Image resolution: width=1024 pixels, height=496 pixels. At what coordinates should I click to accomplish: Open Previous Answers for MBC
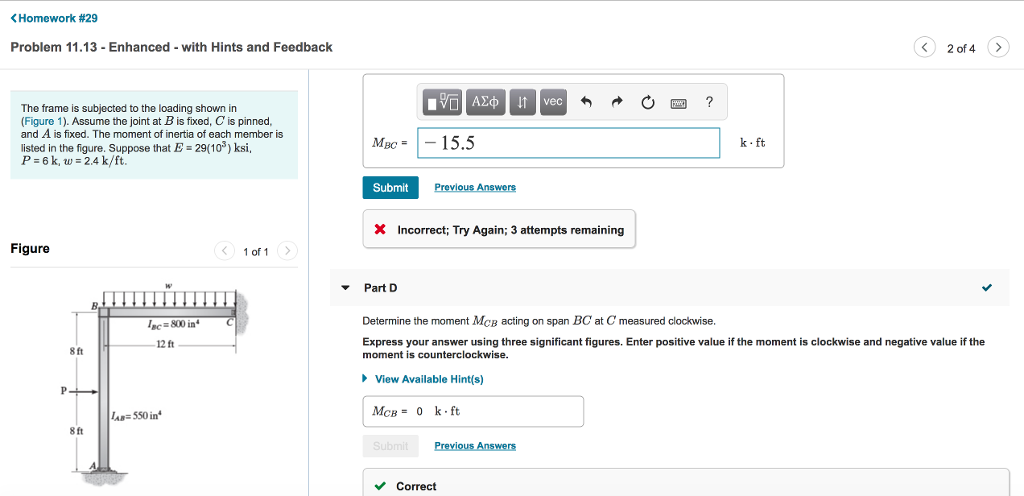tap(475, 187)
